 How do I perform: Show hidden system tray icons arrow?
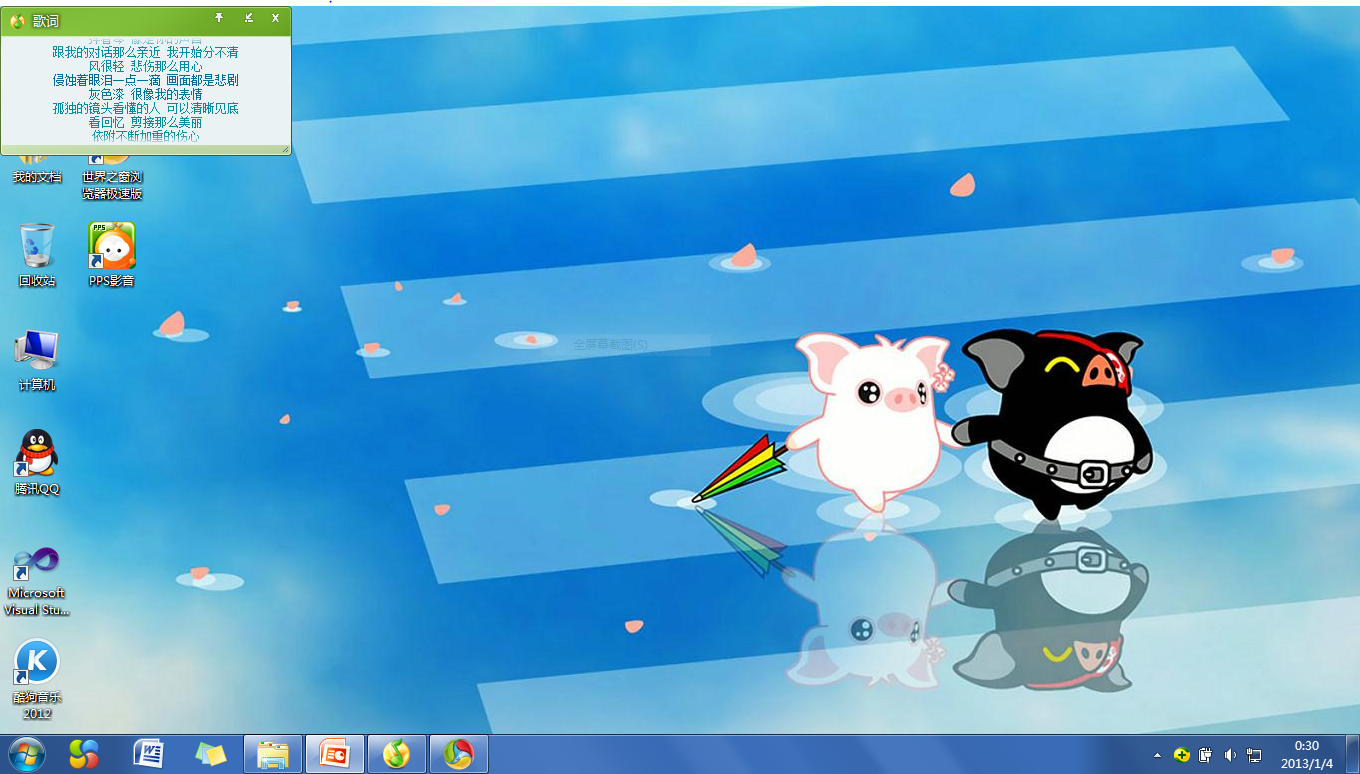[1158, 755]
